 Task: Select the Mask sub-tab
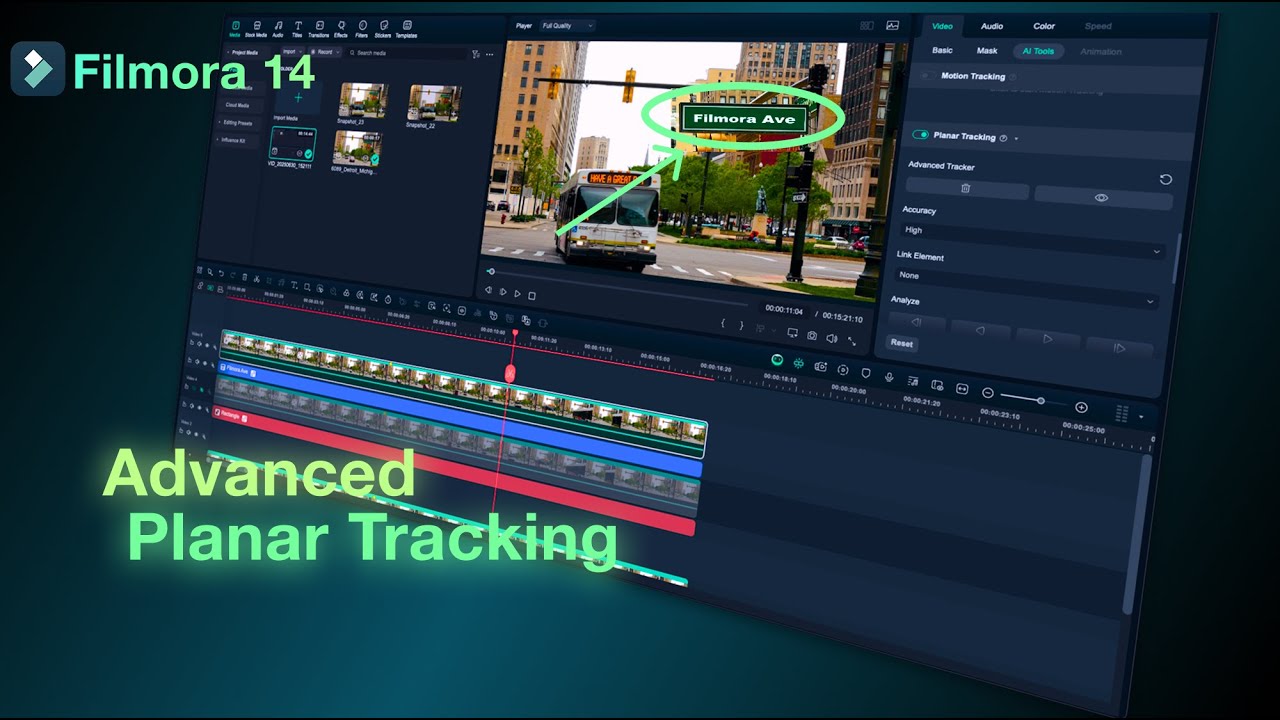coord(987,50)
